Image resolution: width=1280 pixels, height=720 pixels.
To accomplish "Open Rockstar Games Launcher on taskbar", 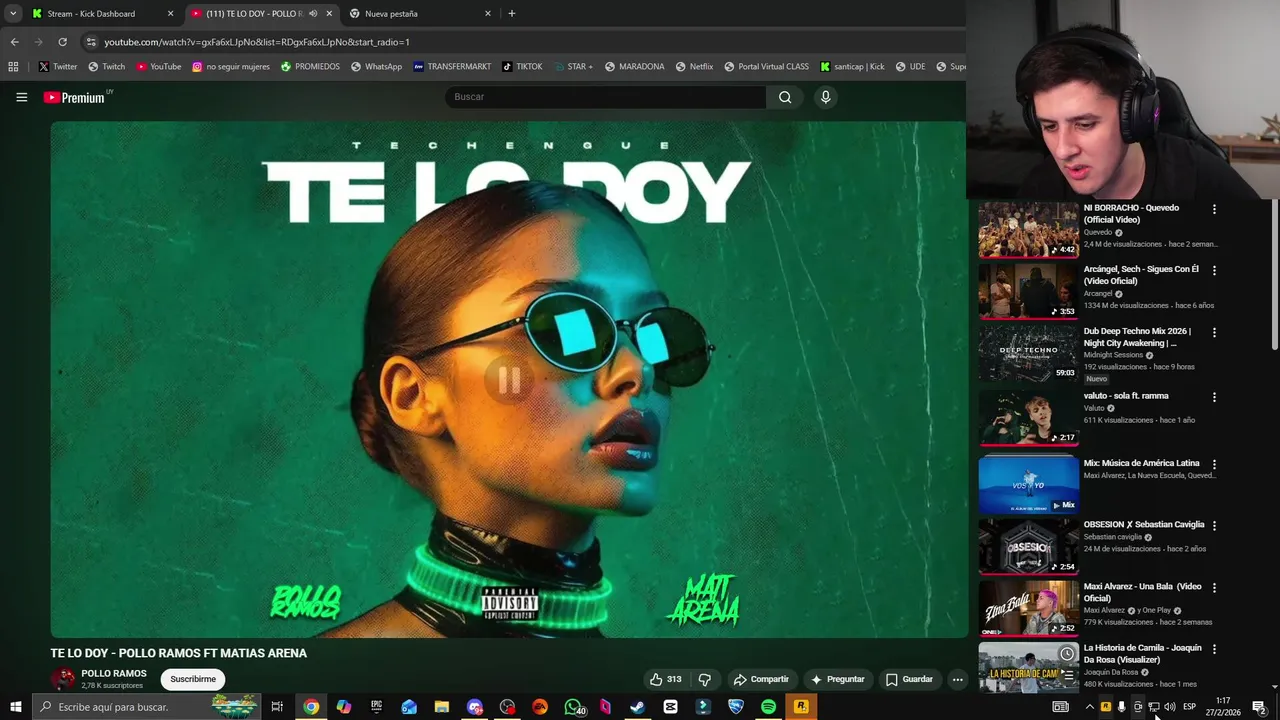I will coord(801,707).
